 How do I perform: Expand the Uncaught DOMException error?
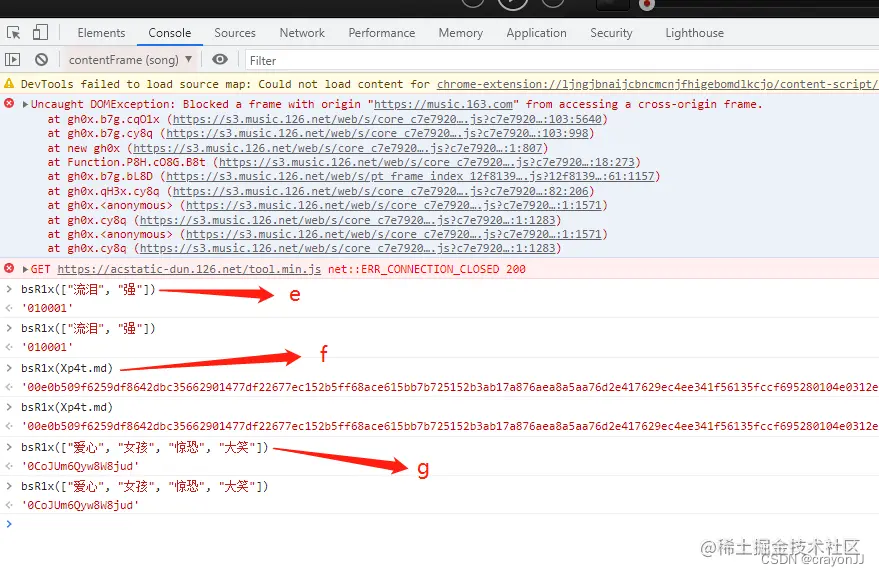pyautogui.click(x=25, y=104)
